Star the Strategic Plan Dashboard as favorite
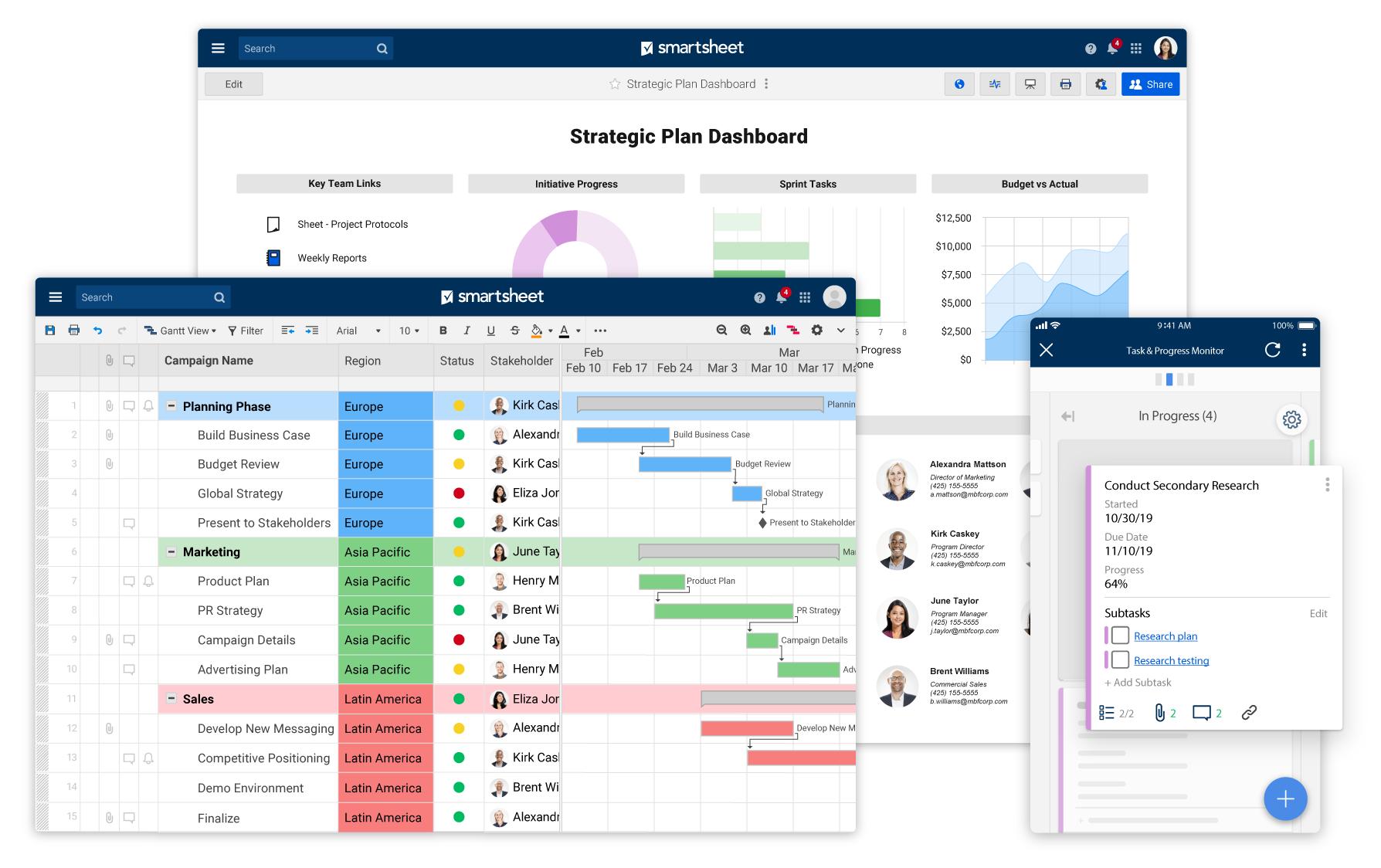Image resolution: width=1381 pixels, height=868 pixels. point(615,84)
